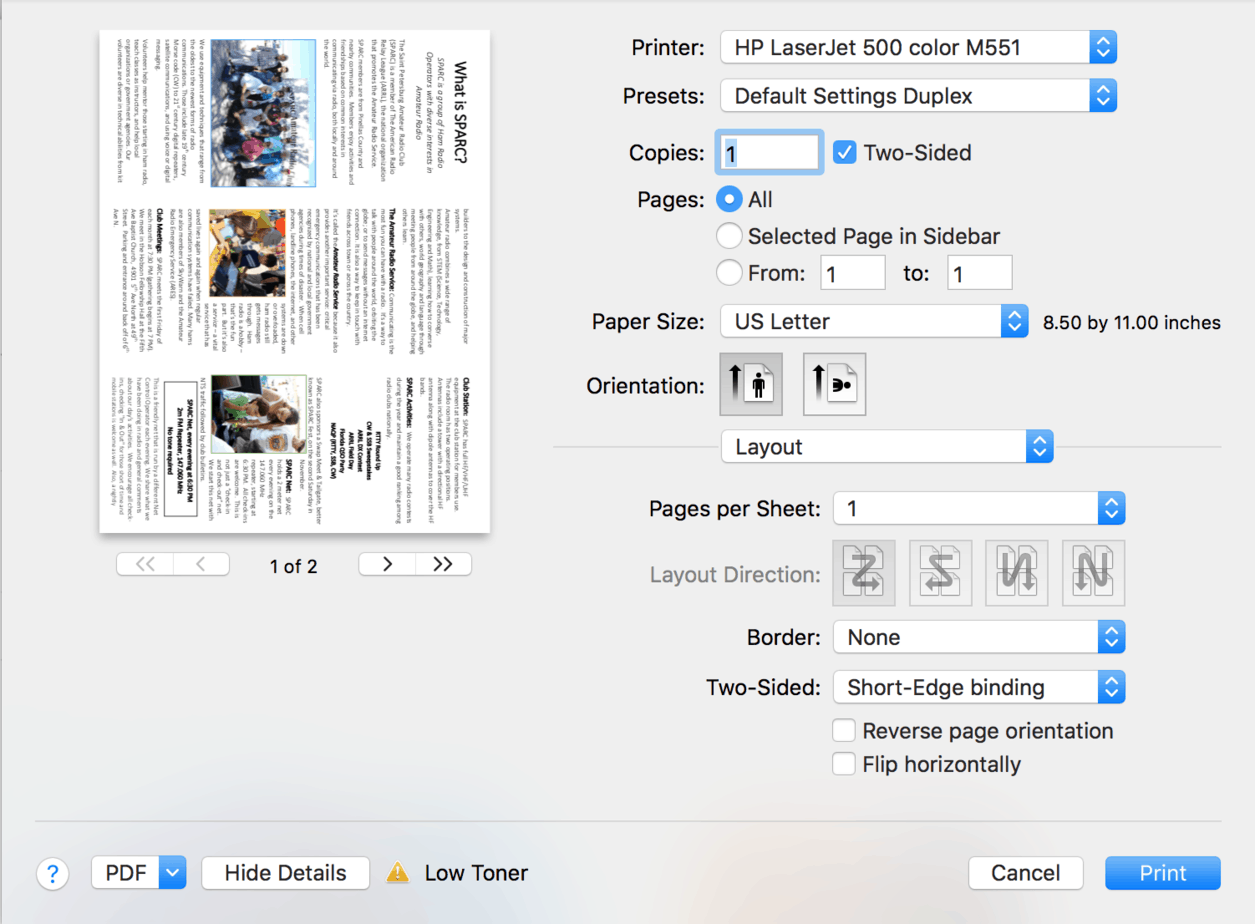Open the Layout section popup menu
Screen dimensions: 1255x924
[x=887, y=447]
